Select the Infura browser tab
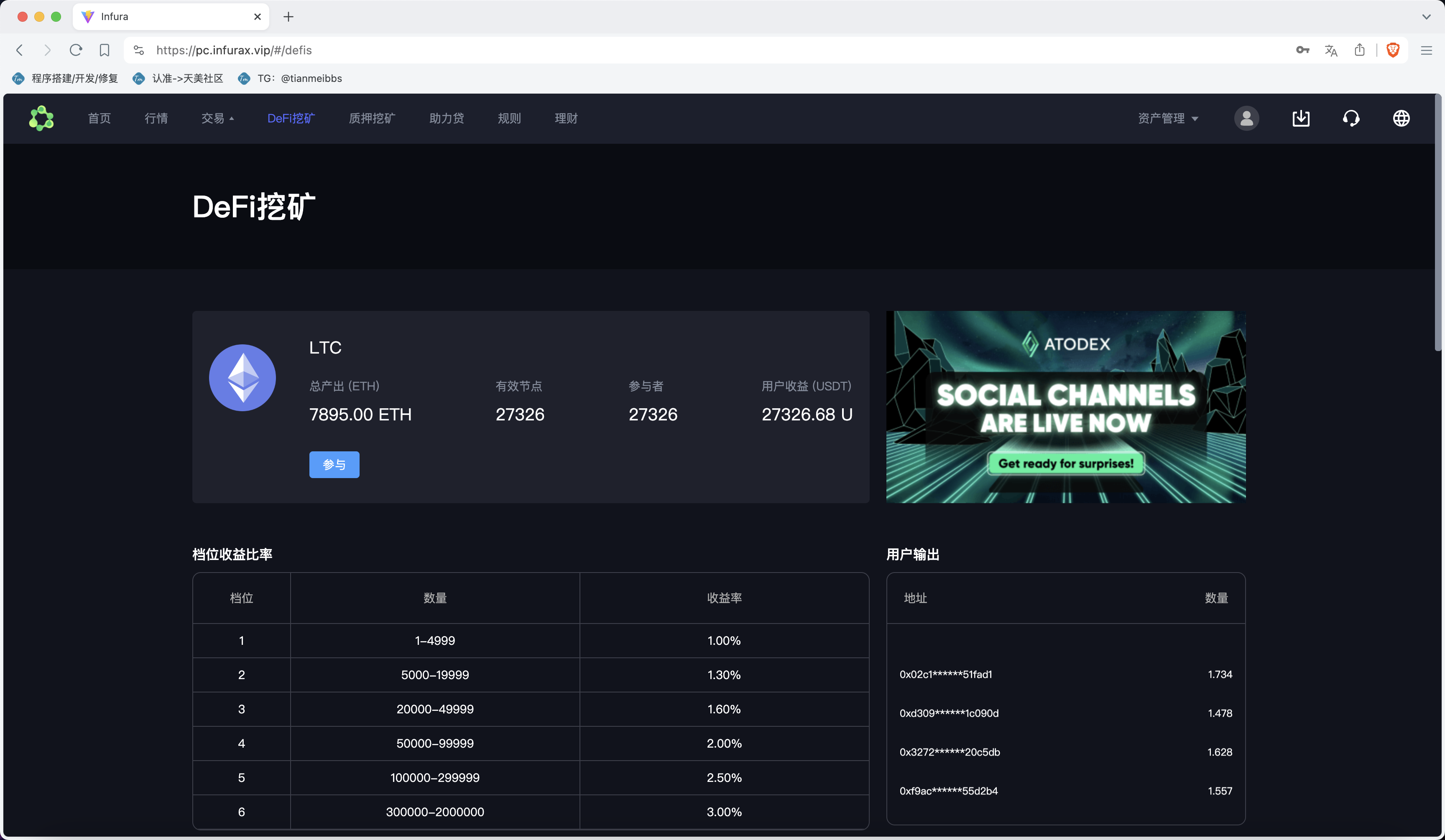The image size is (1445, 840). click(x=171, y=17)
